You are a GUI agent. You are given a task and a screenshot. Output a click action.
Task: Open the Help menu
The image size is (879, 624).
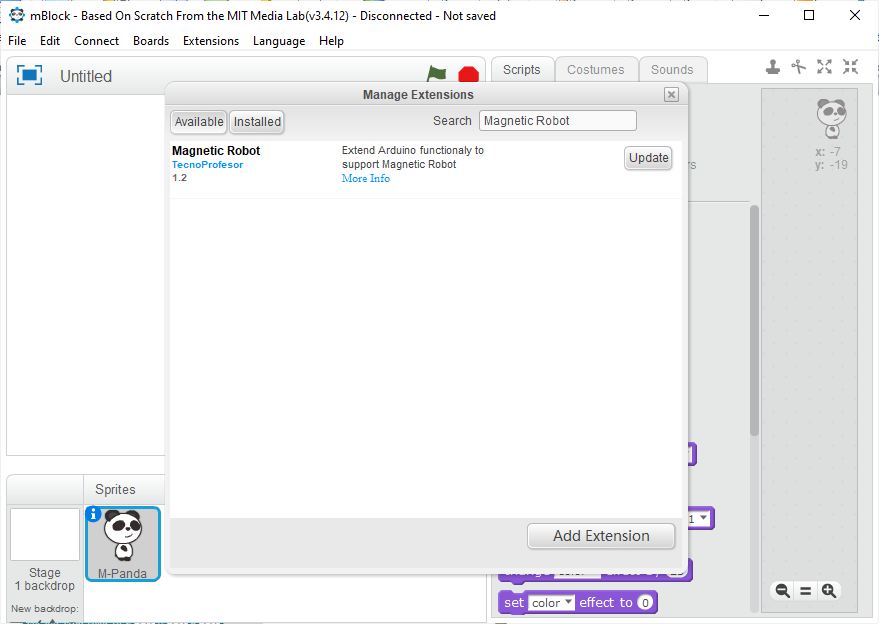point(331,41)
